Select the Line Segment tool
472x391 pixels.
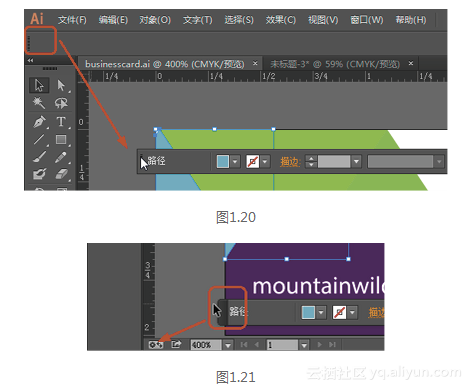point(39,139)
